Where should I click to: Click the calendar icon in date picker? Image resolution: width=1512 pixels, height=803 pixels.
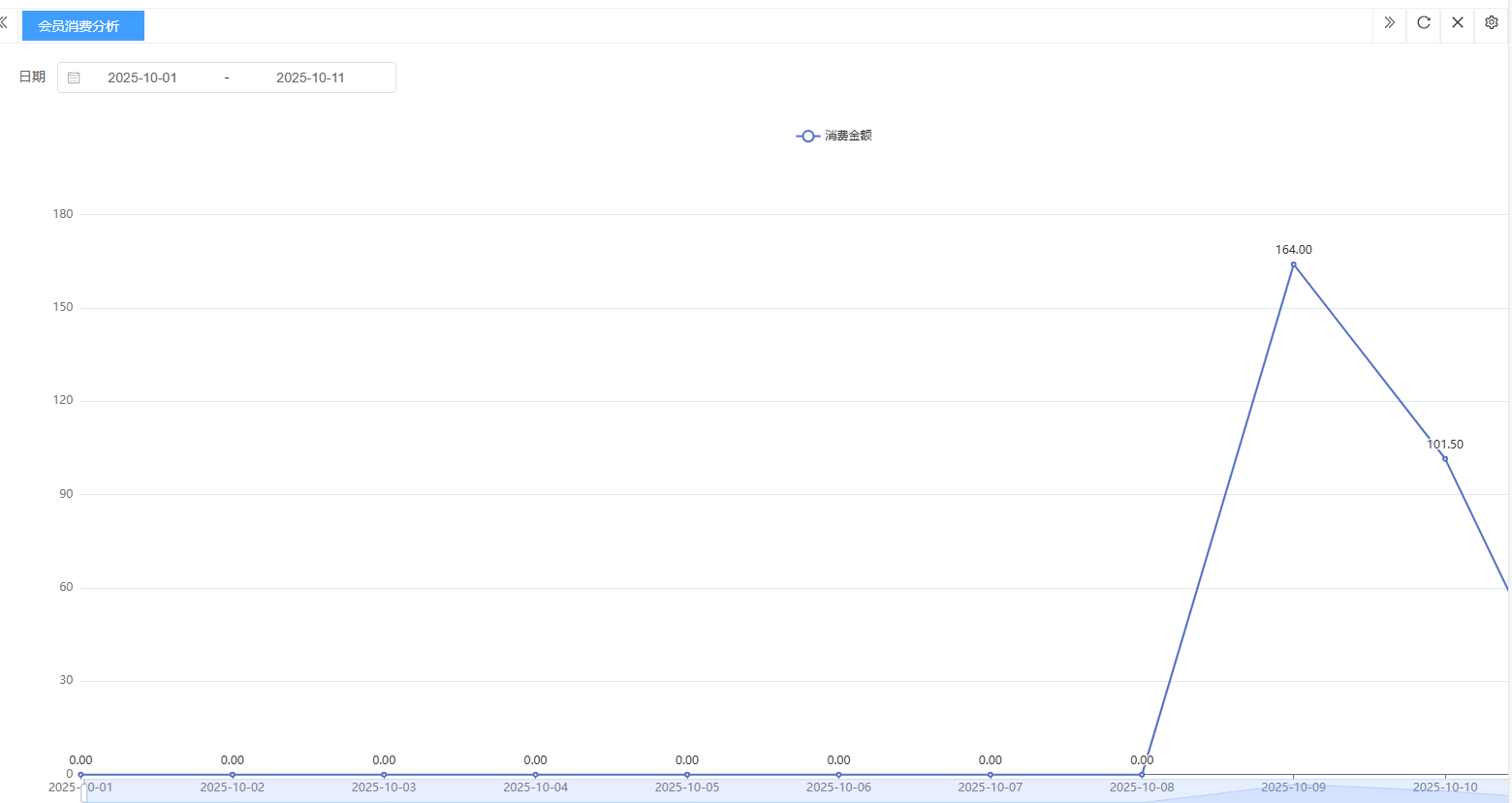coord(74,78)
